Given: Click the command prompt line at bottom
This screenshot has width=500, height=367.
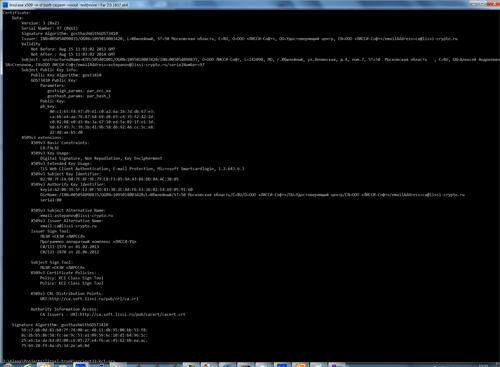Looking at the screenshot, I should (x=59, y=361).
